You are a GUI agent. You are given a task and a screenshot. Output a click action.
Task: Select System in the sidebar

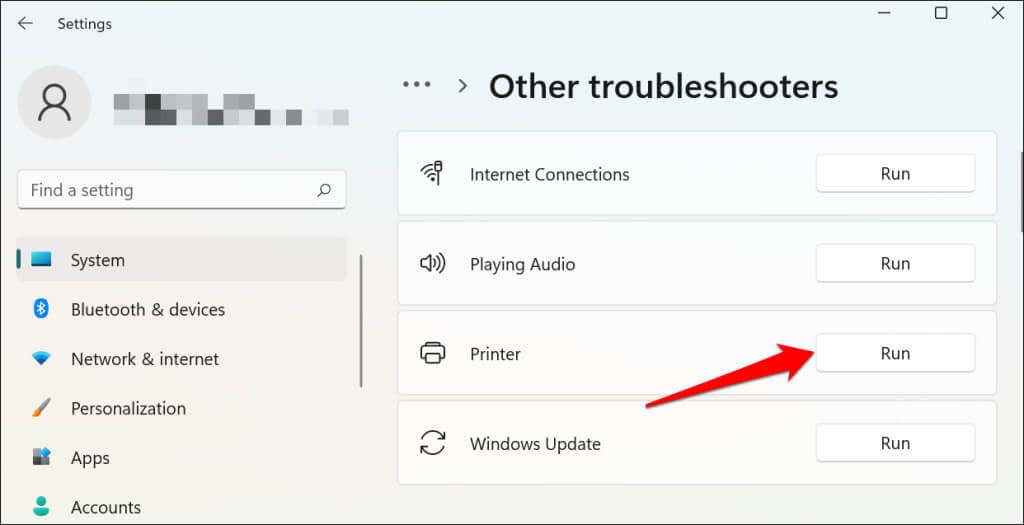click(182, 259)
